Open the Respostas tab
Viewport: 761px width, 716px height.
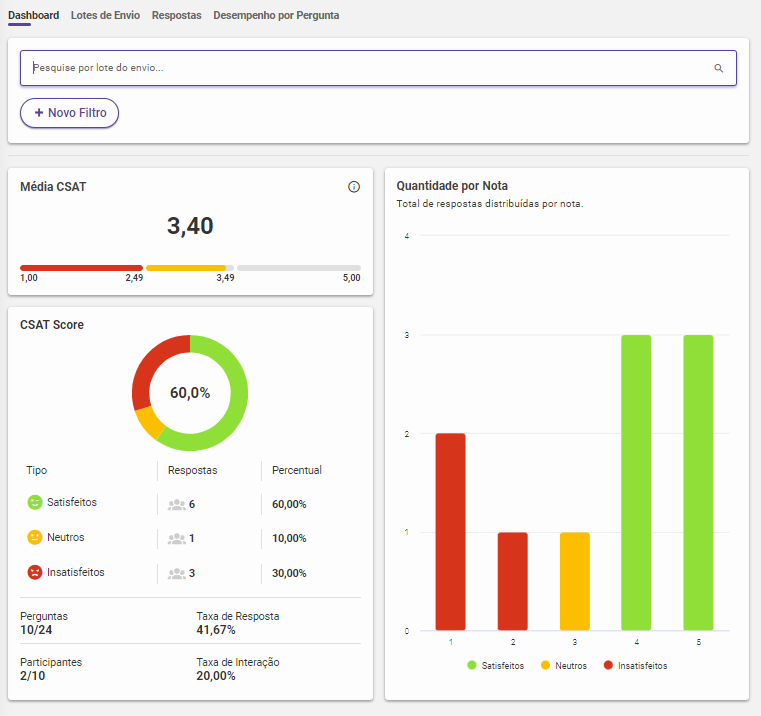[176, 16]
